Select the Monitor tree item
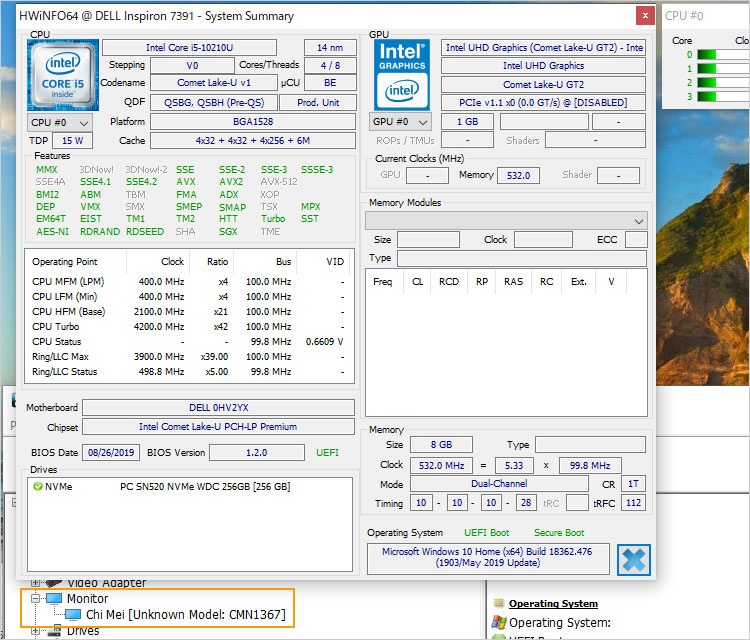 click(88, 599)
